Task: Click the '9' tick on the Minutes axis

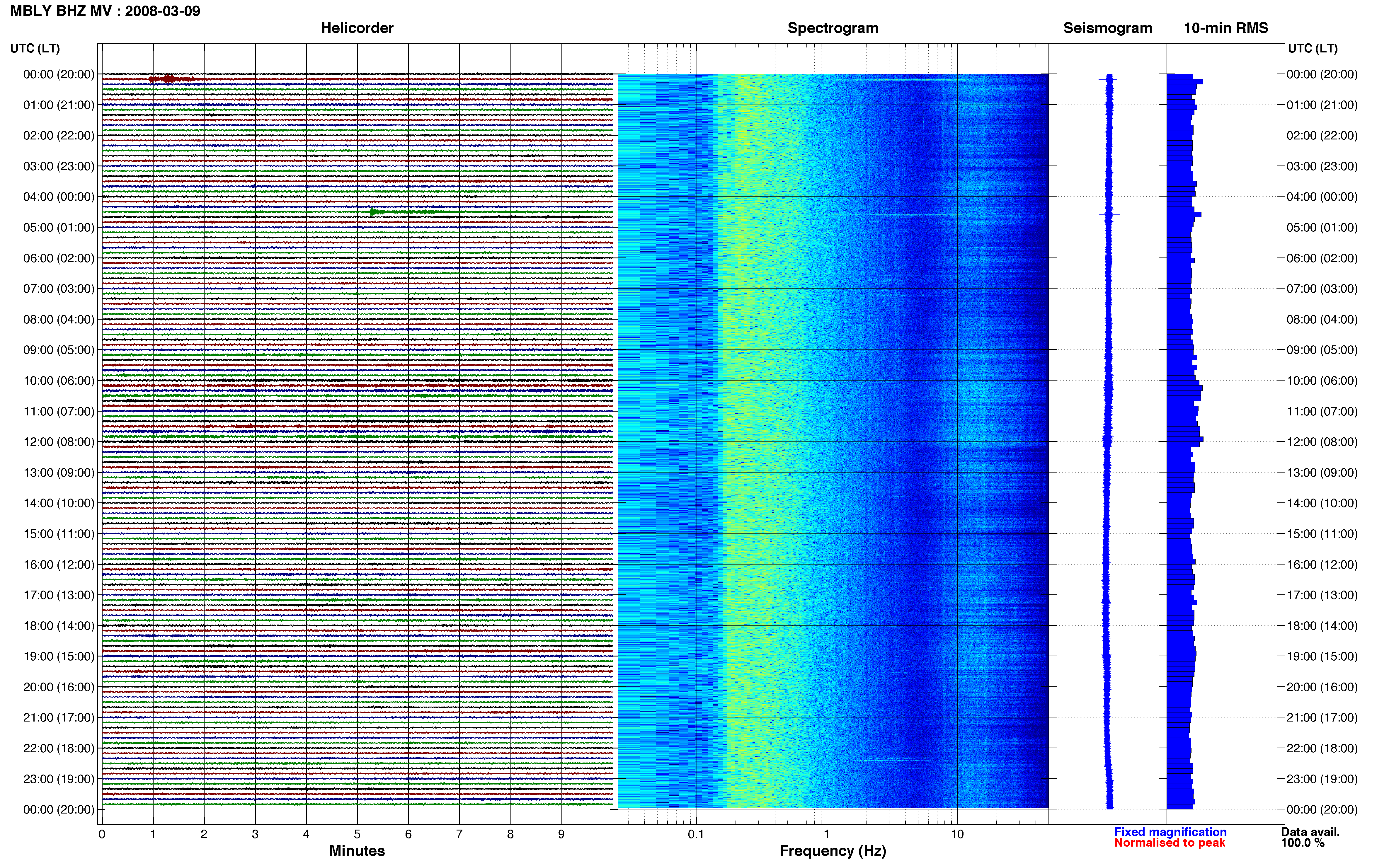Action: point(561,834)
